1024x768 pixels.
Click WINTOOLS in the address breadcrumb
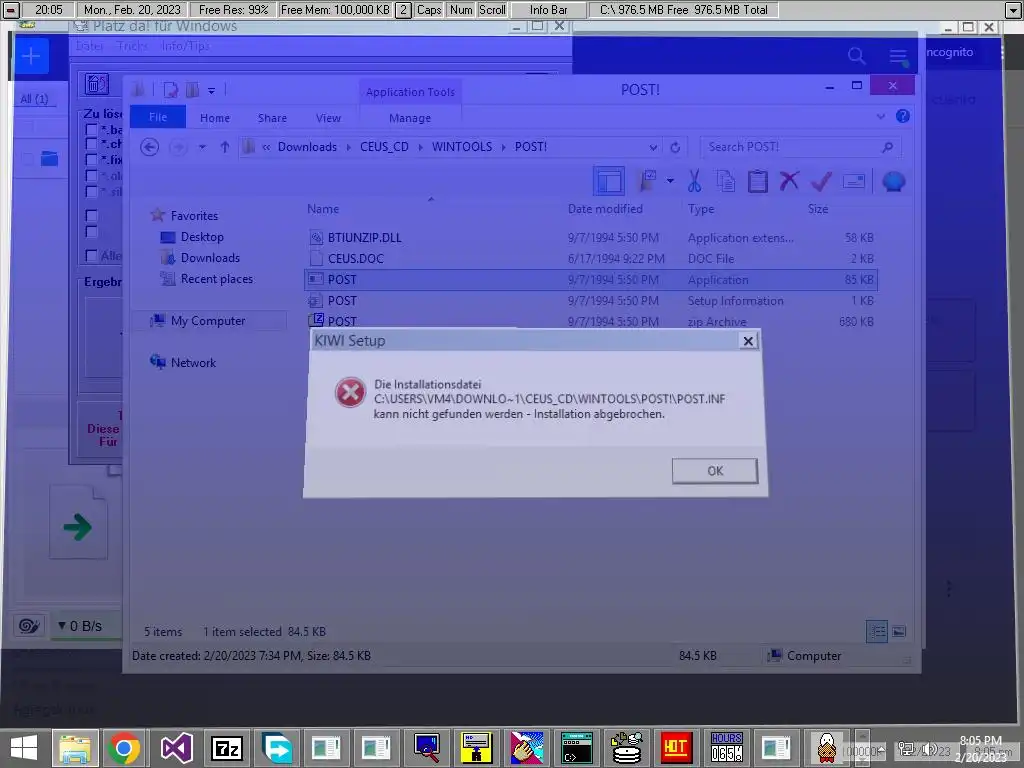[x=462, y=147]
